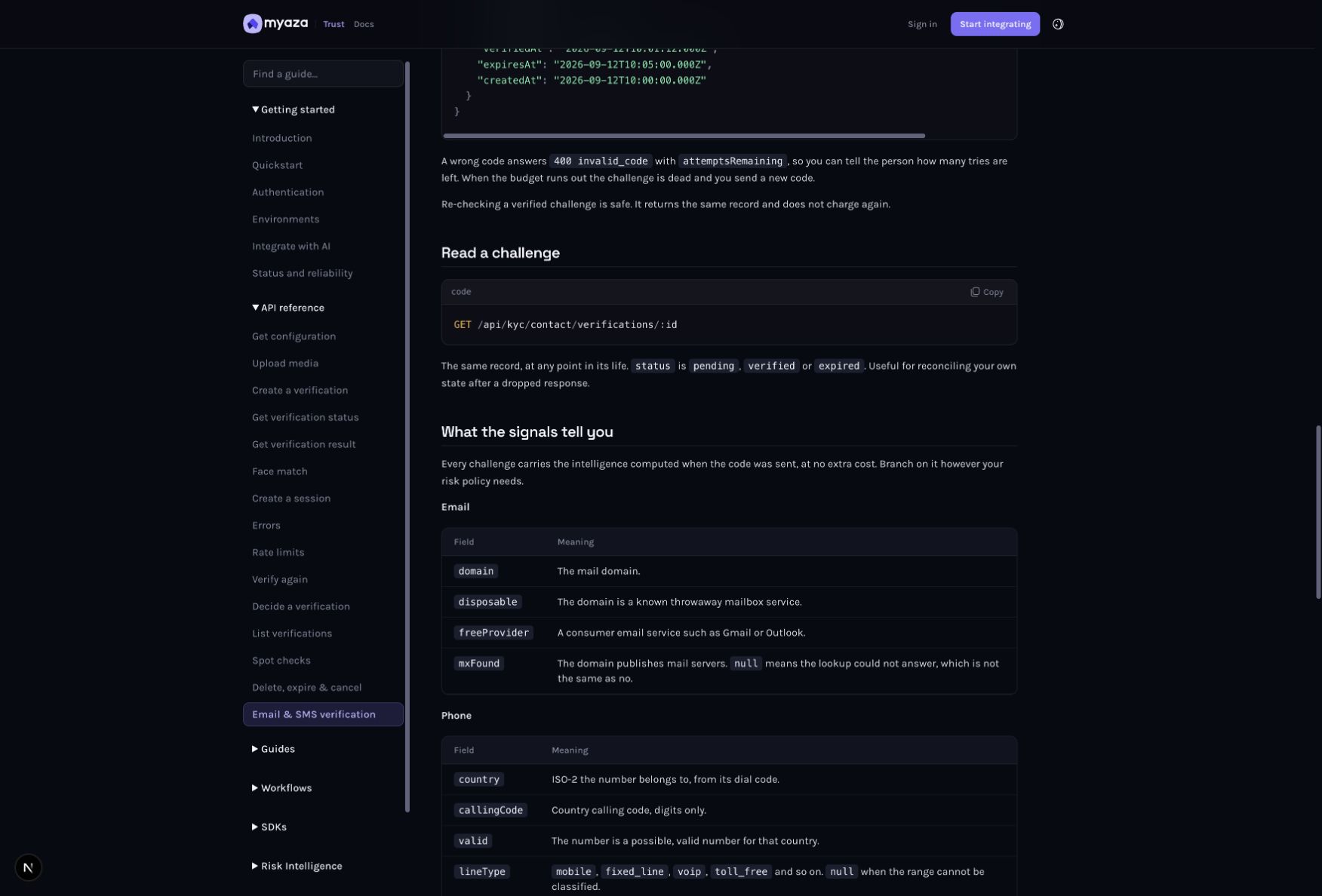Click the code block horizontal scrollbar
This screenshot has width=1322, height=896.
click(684, 136)
